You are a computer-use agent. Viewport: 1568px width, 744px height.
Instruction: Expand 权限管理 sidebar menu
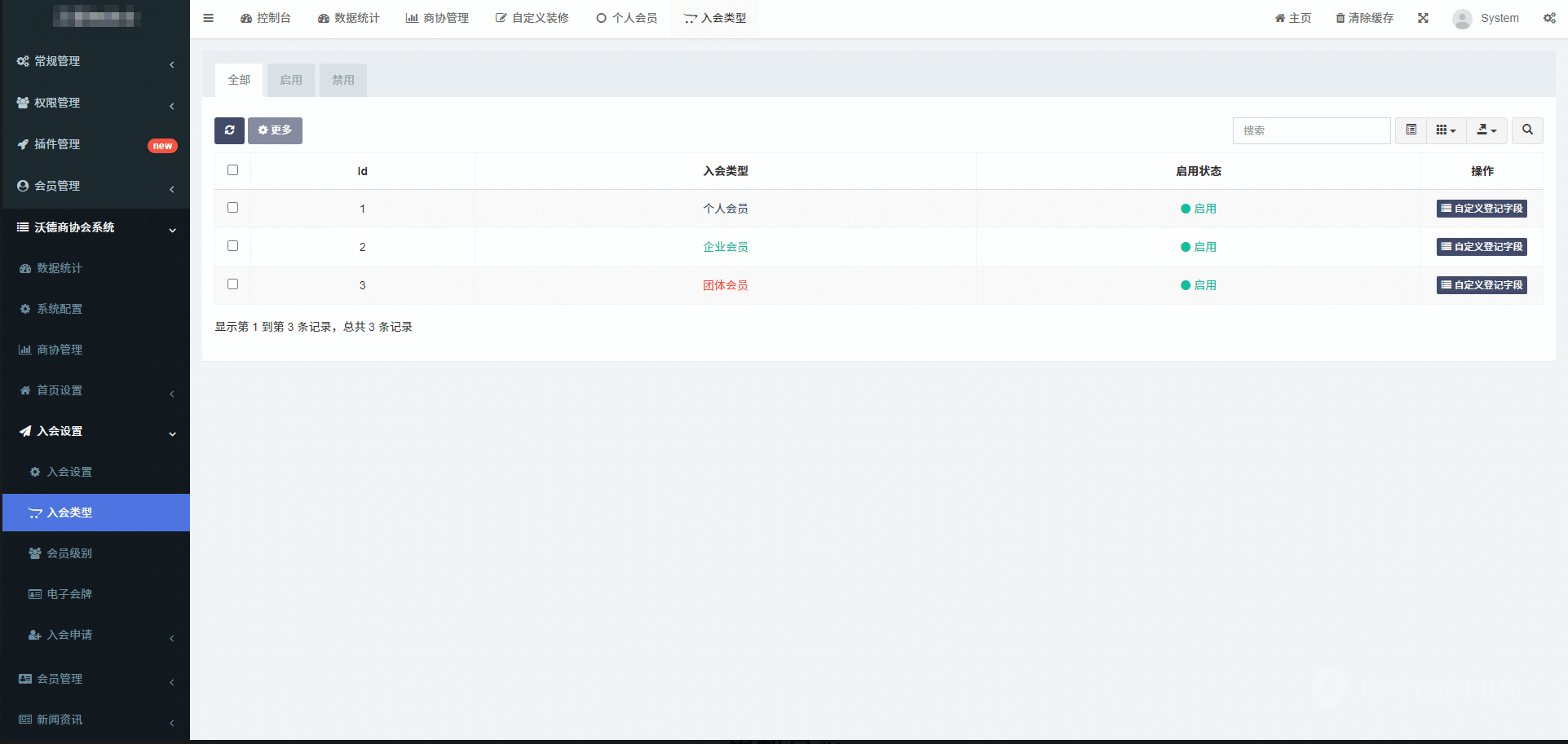pyautogui.click(x=95, y=103)
